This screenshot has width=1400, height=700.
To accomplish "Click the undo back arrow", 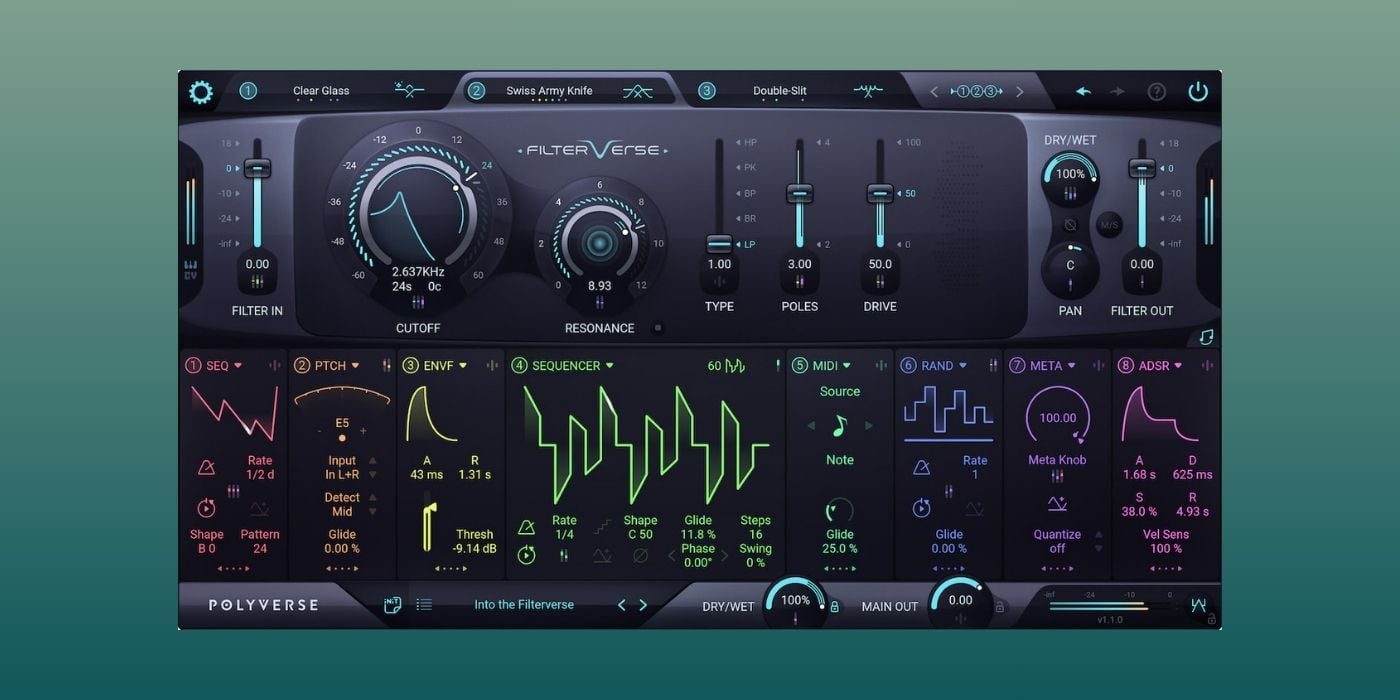I will click(x=1083, y=92).
